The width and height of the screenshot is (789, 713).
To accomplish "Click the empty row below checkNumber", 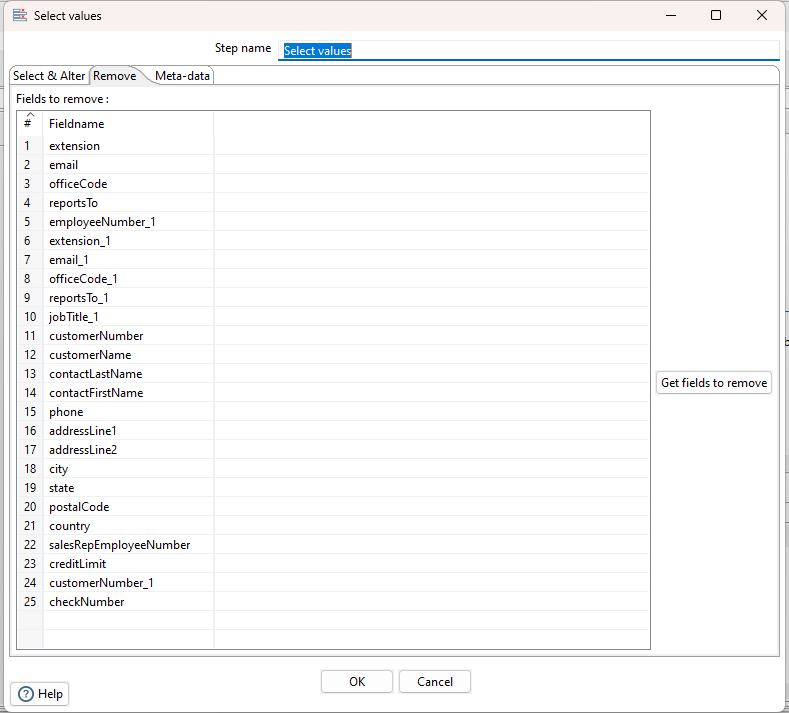I will [127, 621].
